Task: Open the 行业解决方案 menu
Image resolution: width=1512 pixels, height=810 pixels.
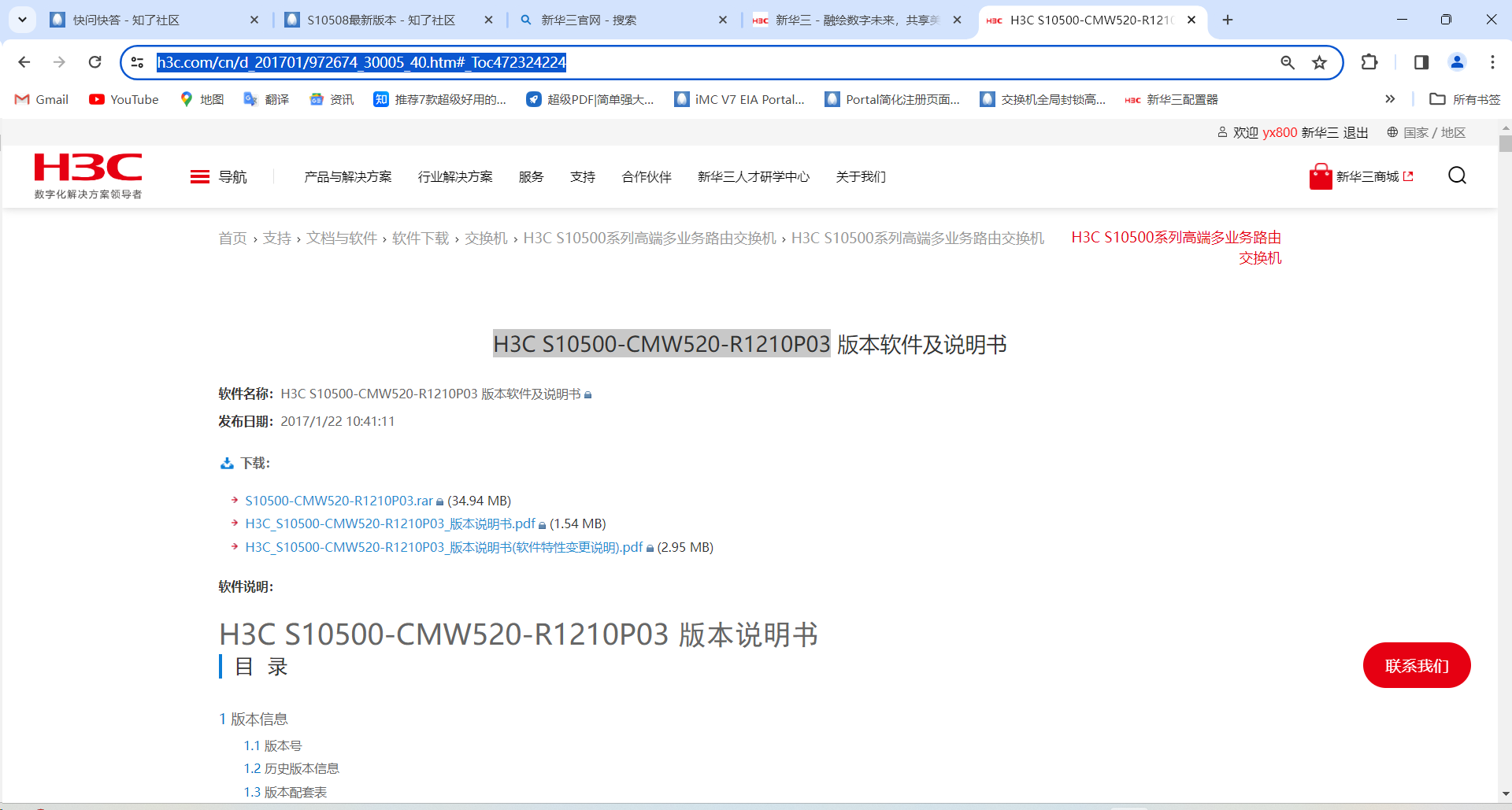Action: click(455, 177)
